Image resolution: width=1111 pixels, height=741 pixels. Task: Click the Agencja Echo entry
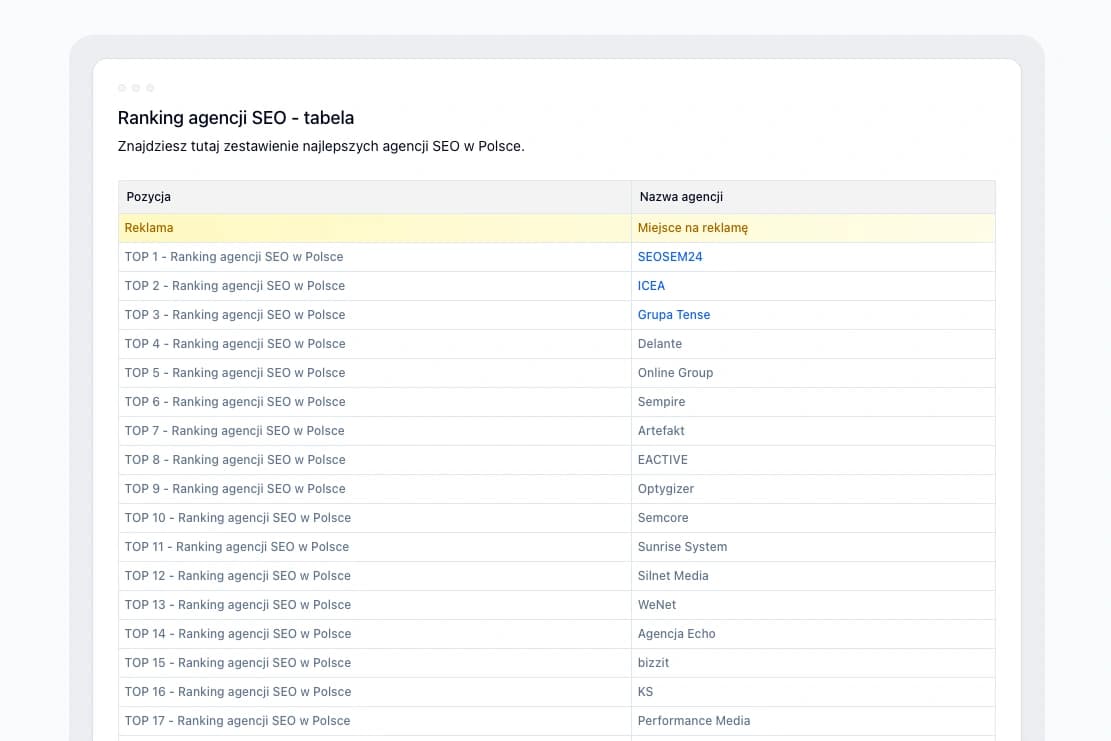(677, 634)
